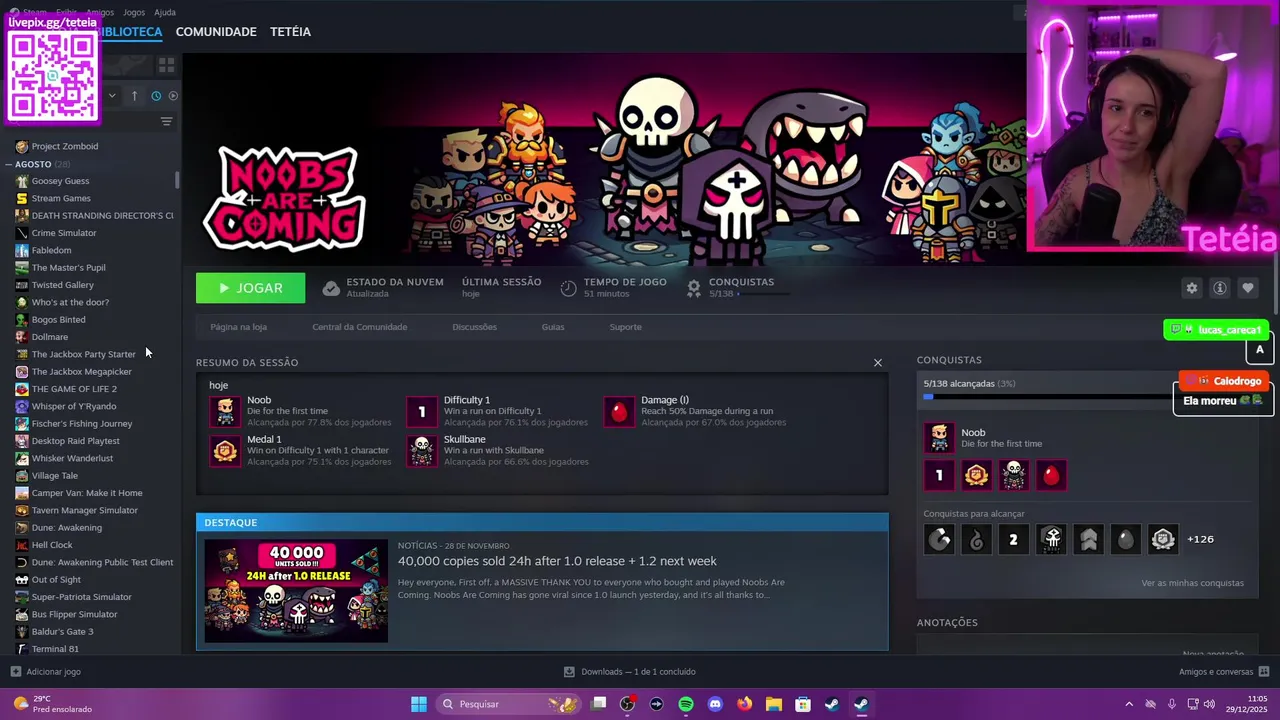Open the TETÉIA profile tab

click(x=290, y=32)
